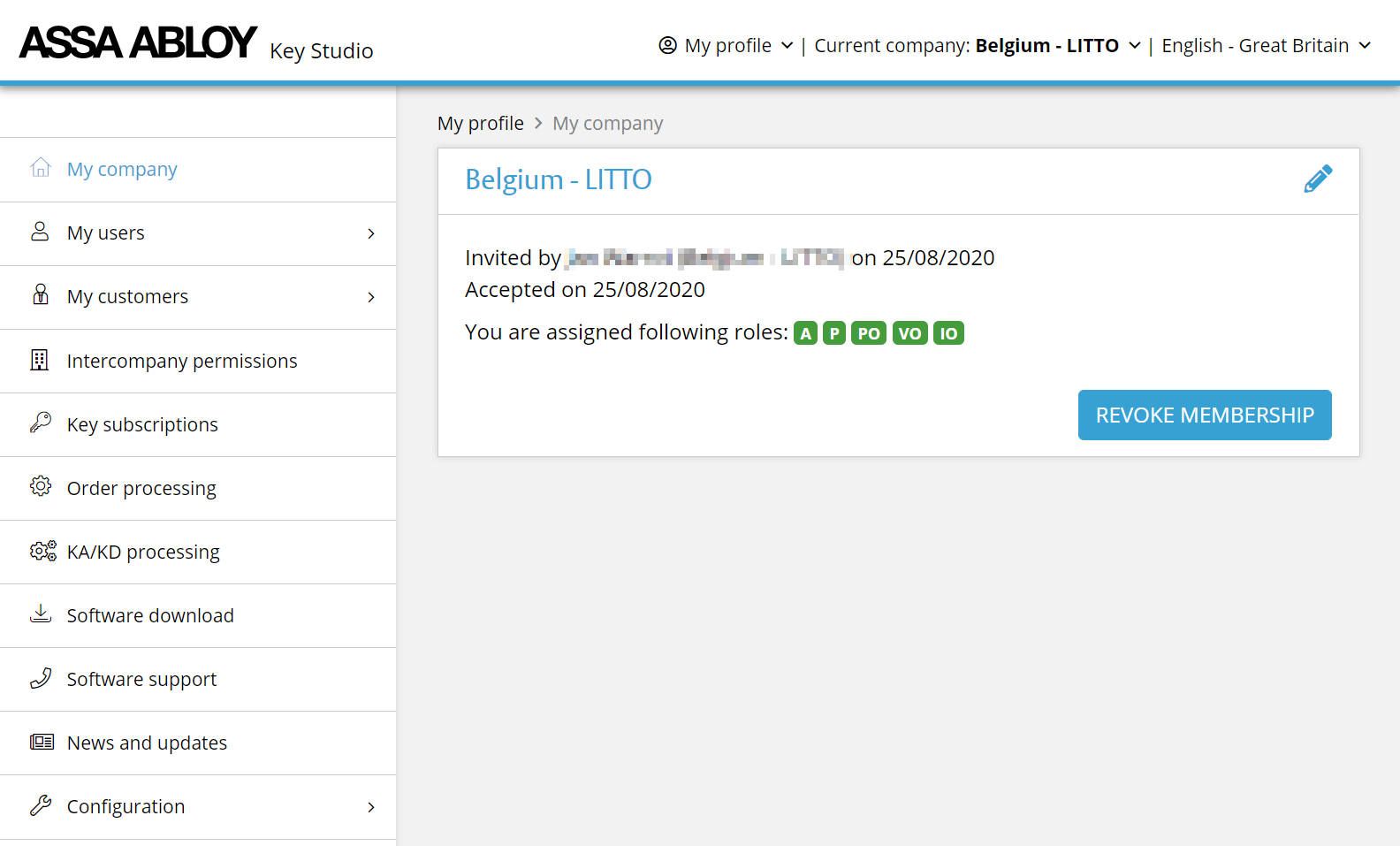Click the phone icon for Software support
This screenshot has width=1400, height=846.
pos(41,678)
